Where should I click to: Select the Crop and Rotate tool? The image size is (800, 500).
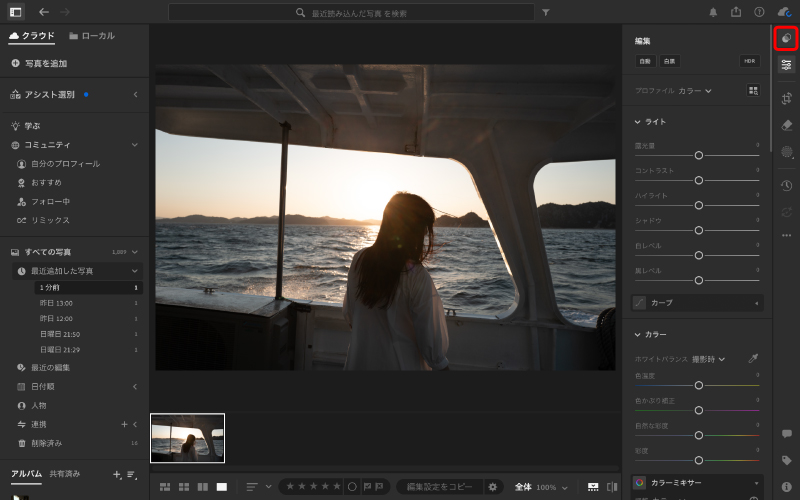pyautogui.click(x=787, y=98)
